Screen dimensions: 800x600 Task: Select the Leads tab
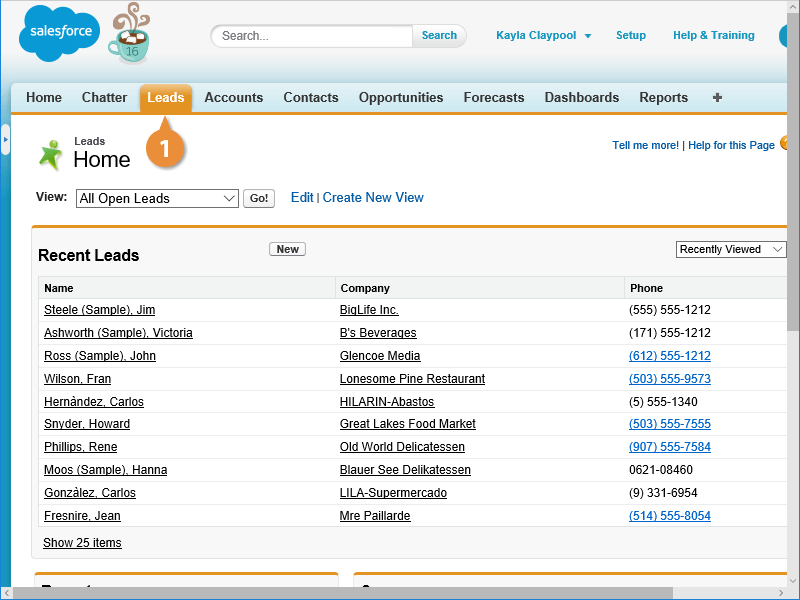166,97
